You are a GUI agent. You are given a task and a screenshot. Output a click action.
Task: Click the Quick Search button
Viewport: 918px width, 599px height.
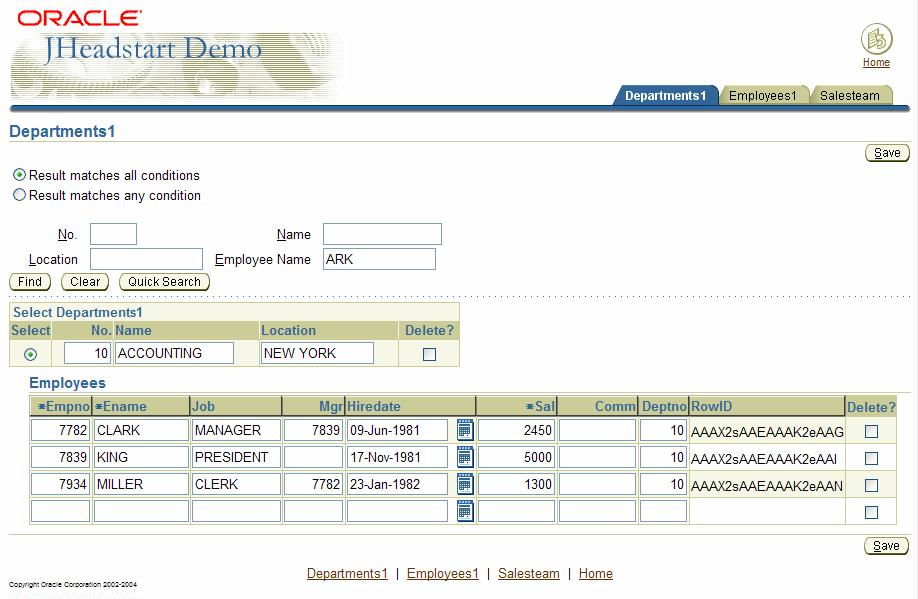click(164, 282)
